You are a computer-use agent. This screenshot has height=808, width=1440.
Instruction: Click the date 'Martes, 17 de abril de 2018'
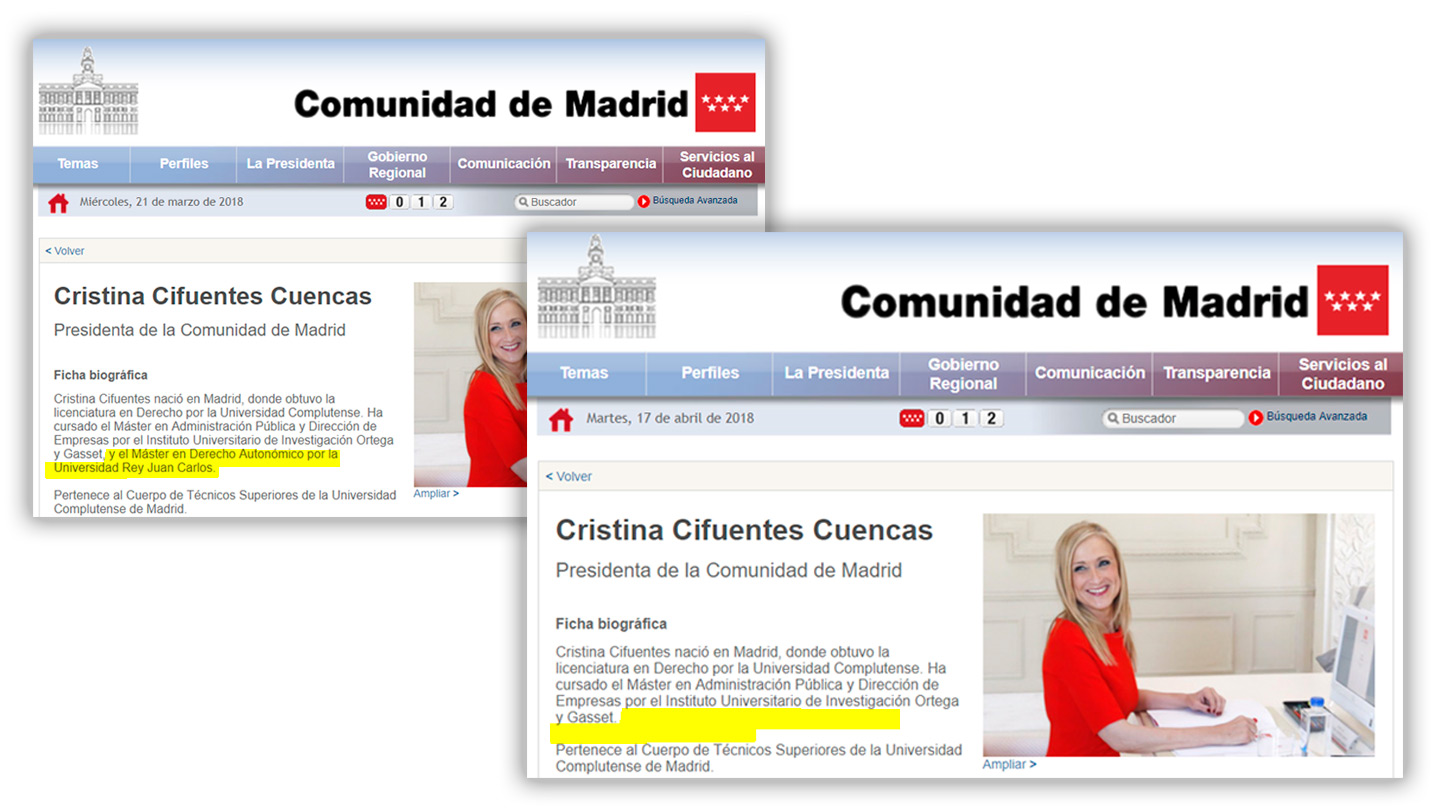pos(670,418)
